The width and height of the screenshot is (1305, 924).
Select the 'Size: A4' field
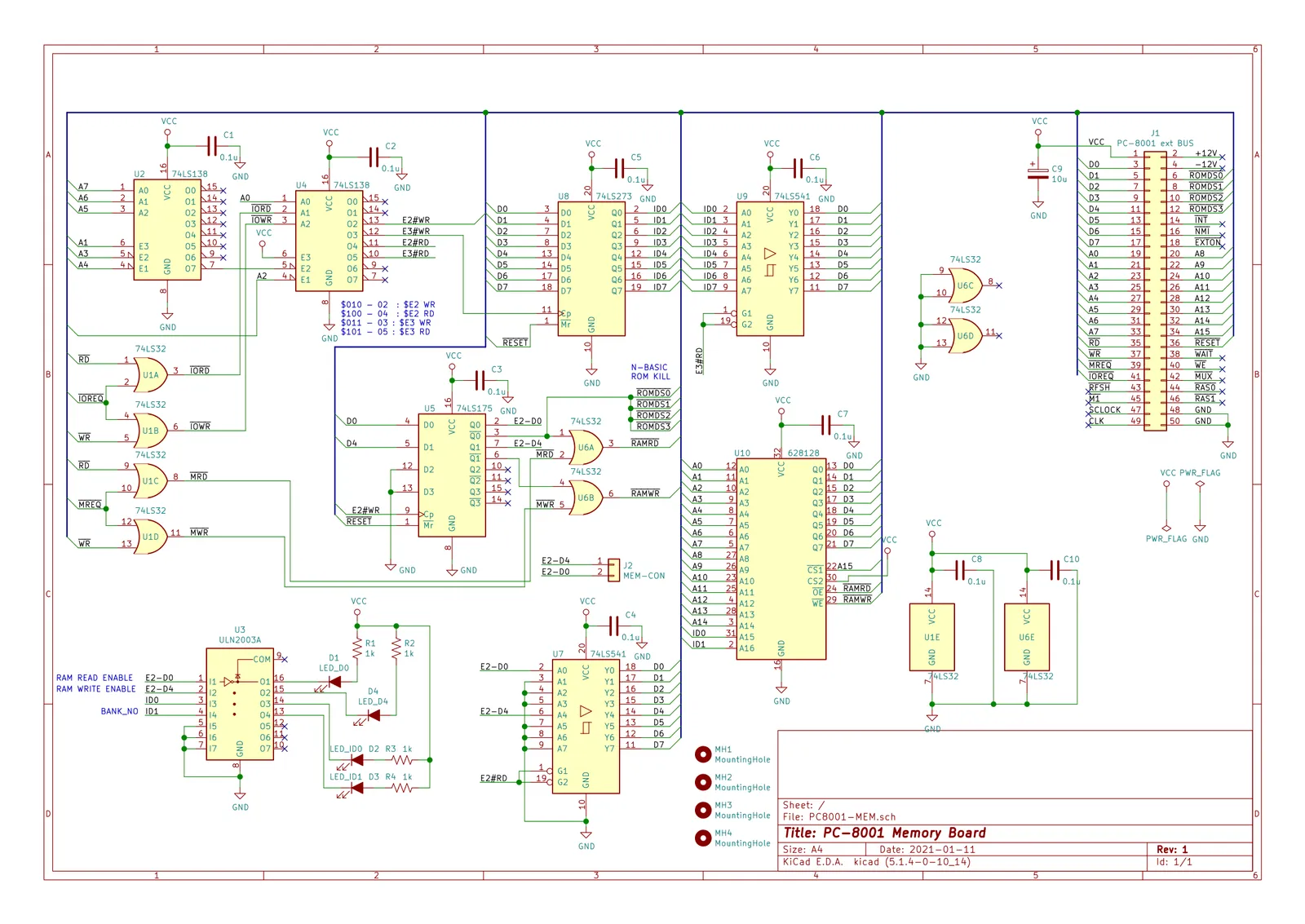click(x=803, y=849)
